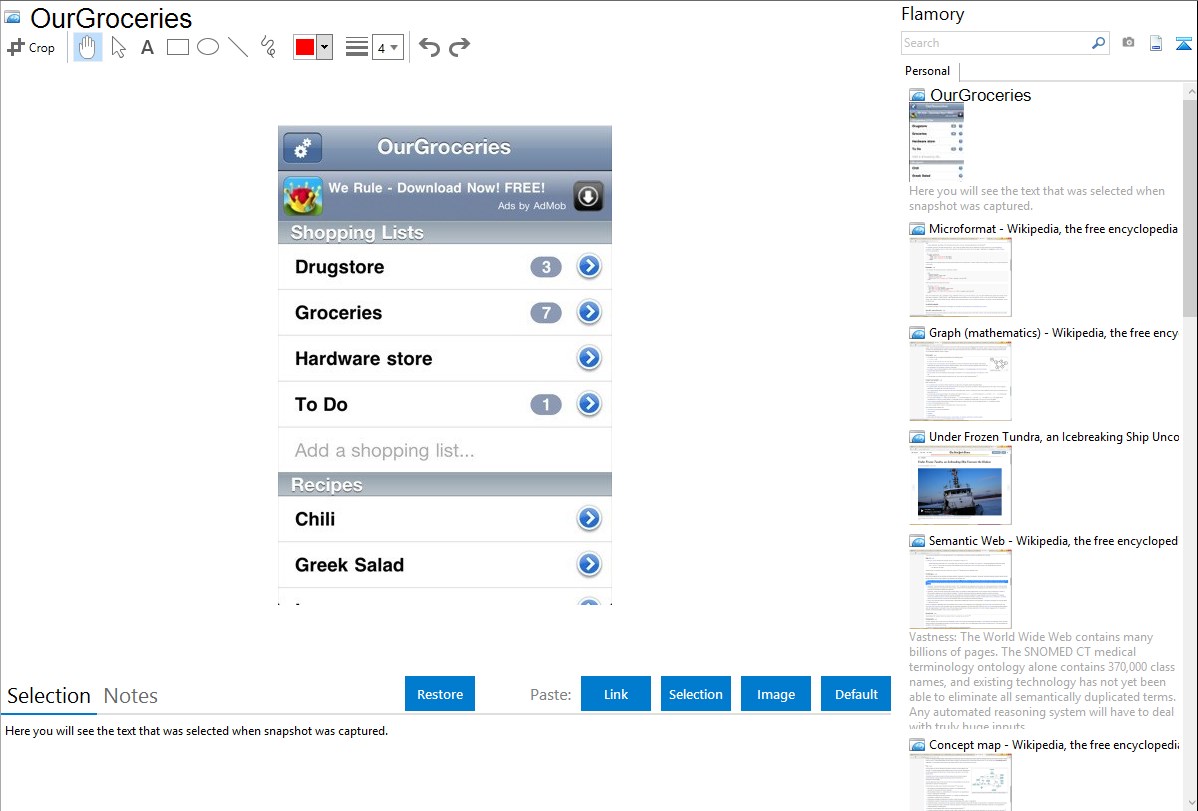Screen dimensions: 1198x811
Task: Click the line thickness icon
Action: 357,47
